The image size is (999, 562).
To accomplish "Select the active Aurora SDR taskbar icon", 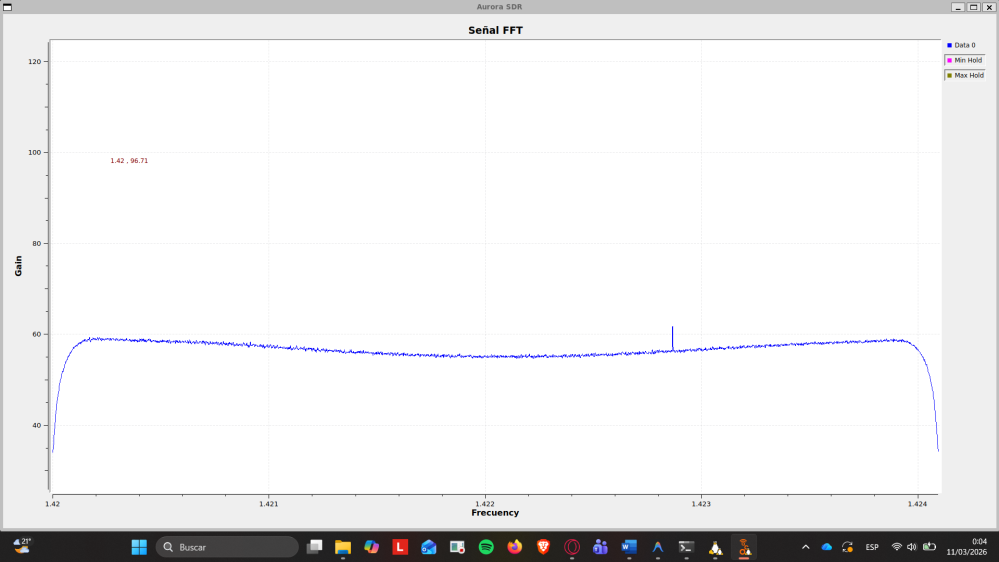I will (x=744, y=547).
